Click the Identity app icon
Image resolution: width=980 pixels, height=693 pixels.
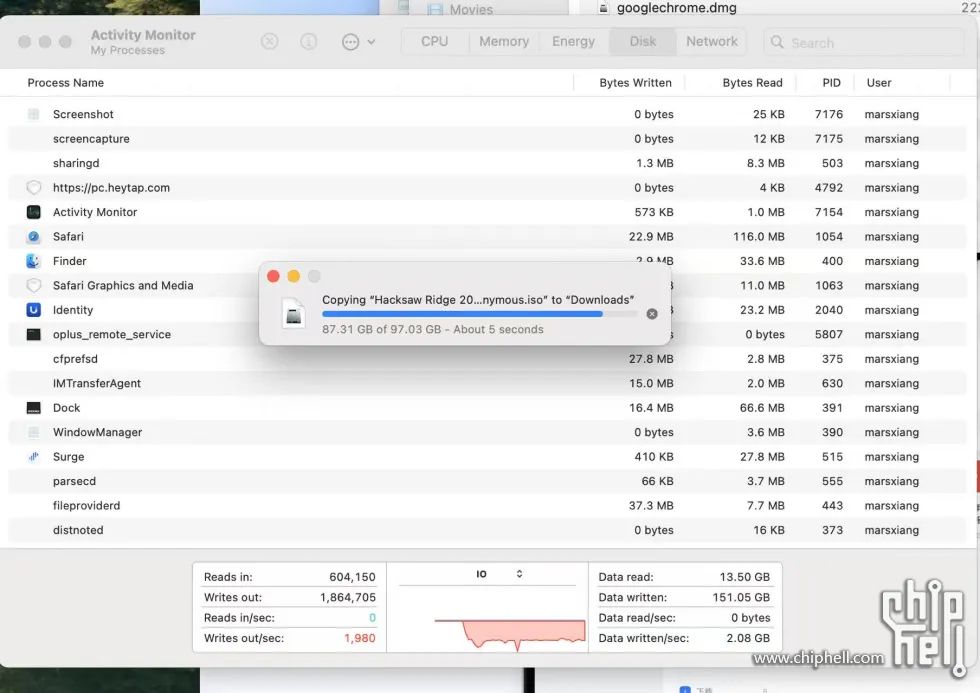point(34,310)
